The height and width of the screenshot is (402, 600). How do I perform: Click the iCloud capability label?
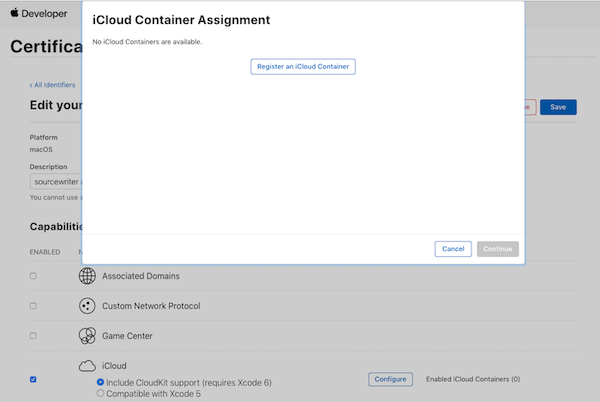click(114, 366)
